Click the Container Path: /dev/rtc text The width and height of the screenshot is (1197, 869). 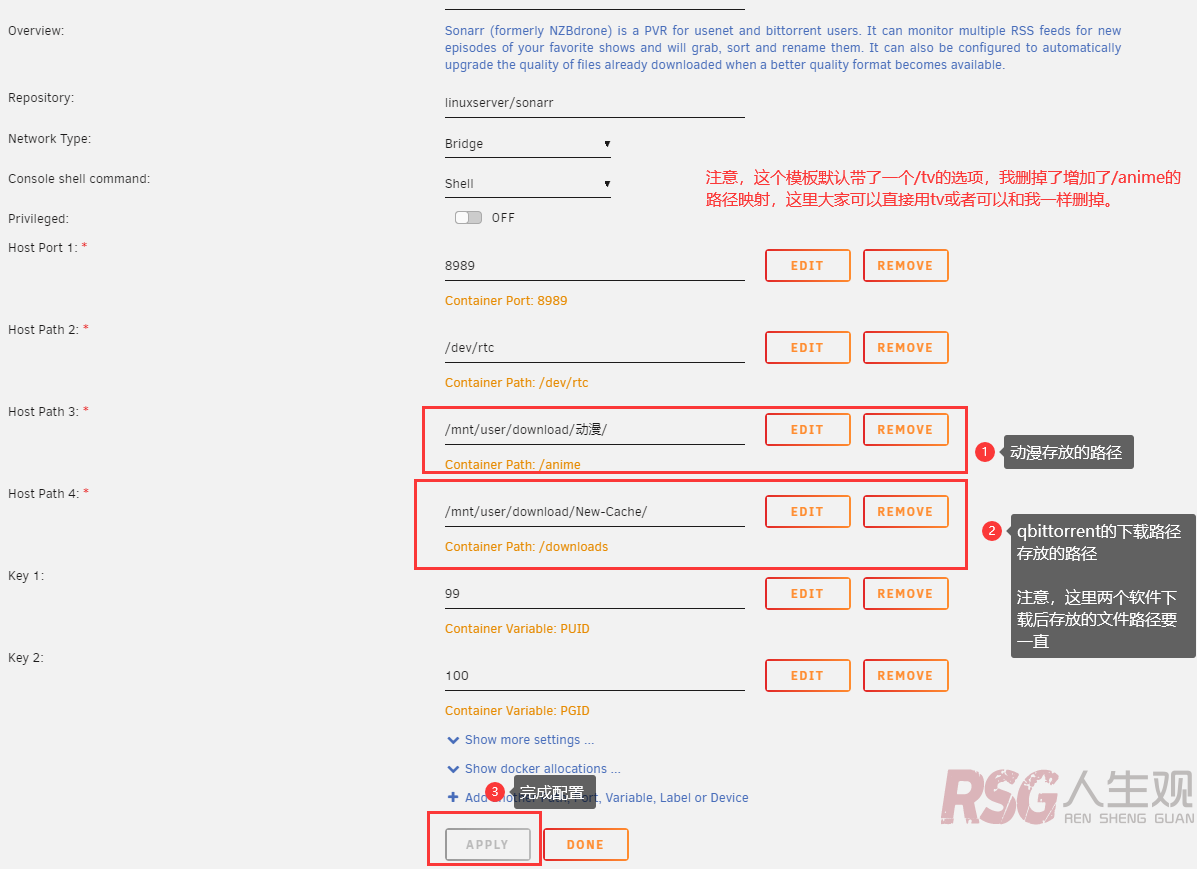point(517,383)
